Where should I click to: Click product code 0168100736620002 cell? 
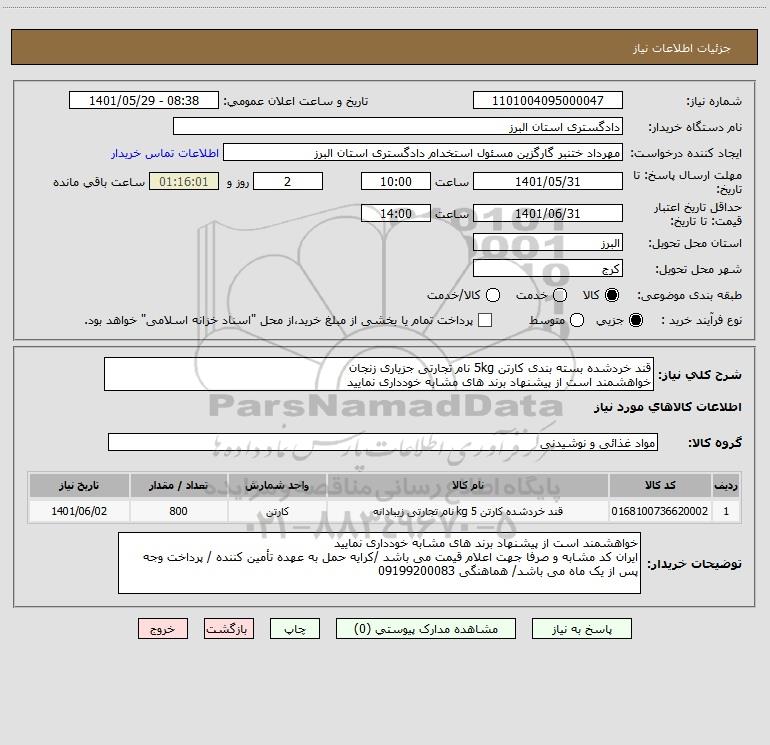coord(660,511)
